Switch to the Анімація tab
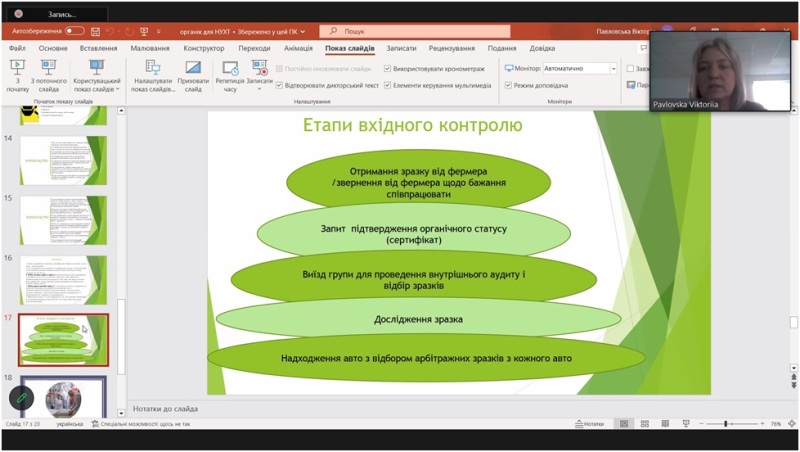Viewport: 800px width, 452px height. [298, 48]
